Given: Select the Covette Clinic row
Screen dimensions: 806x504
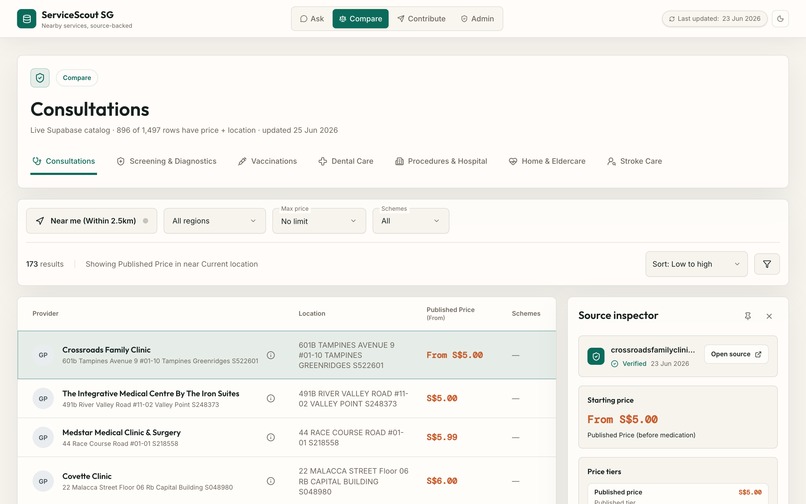Looking at the screenshot, I should [287, 481].
